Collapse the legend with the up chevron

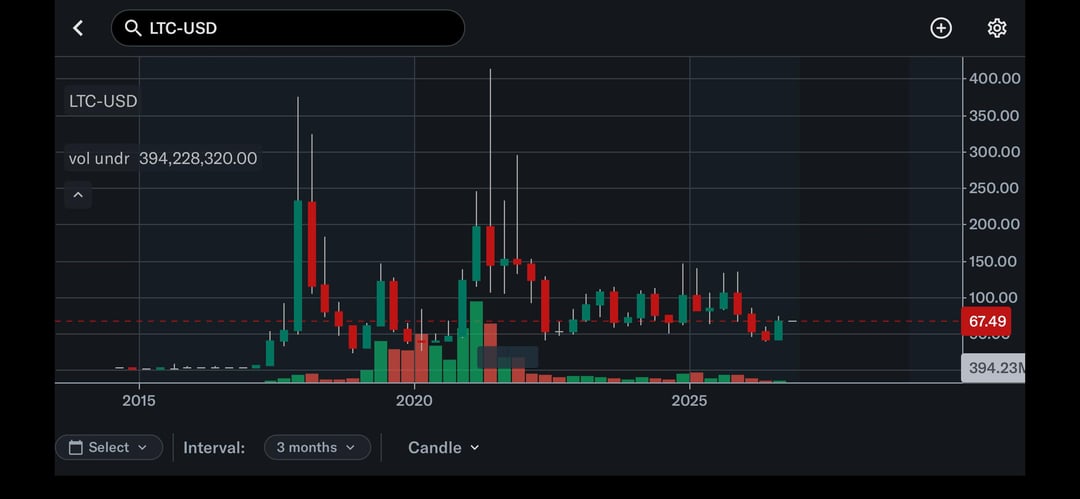tap(78, 195)
